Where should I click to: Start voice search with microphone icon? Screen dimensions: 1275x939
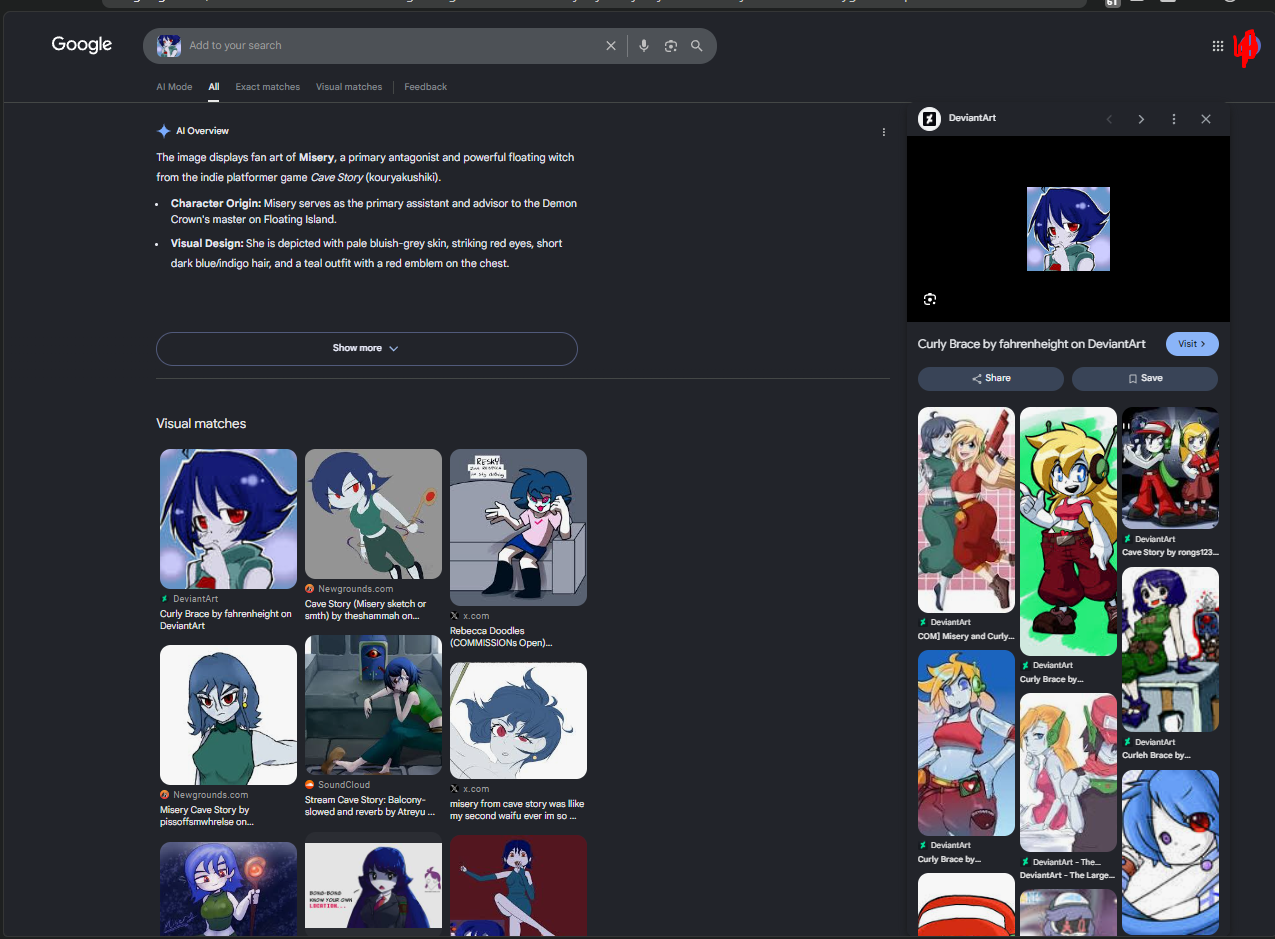(644, 46)
